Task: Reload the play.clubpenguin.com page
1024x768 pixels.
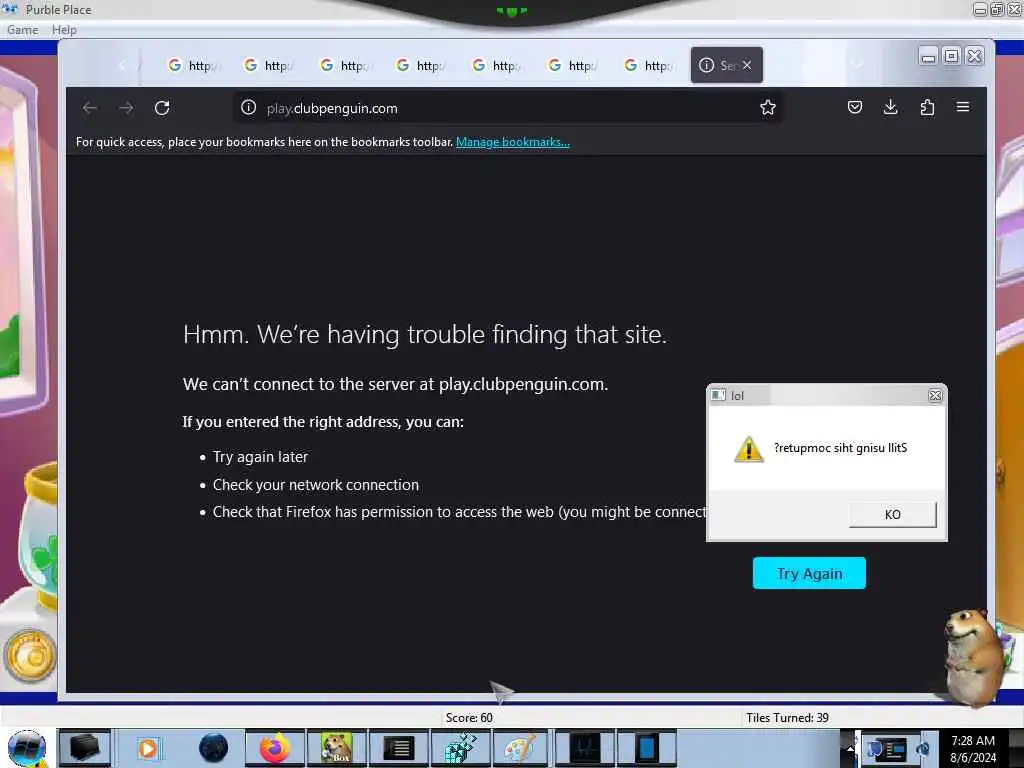Action: pyautogui.click(x=162, y=108)
